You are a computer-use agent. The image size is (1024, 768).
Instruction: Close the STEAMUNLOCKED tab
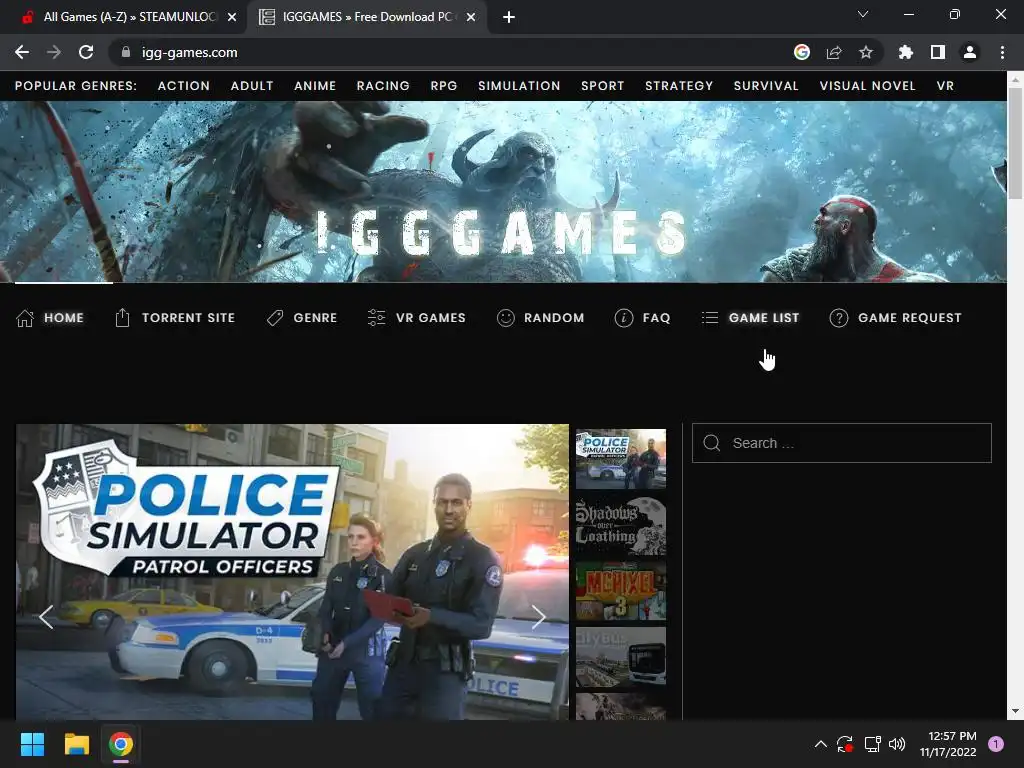(232, 17)
